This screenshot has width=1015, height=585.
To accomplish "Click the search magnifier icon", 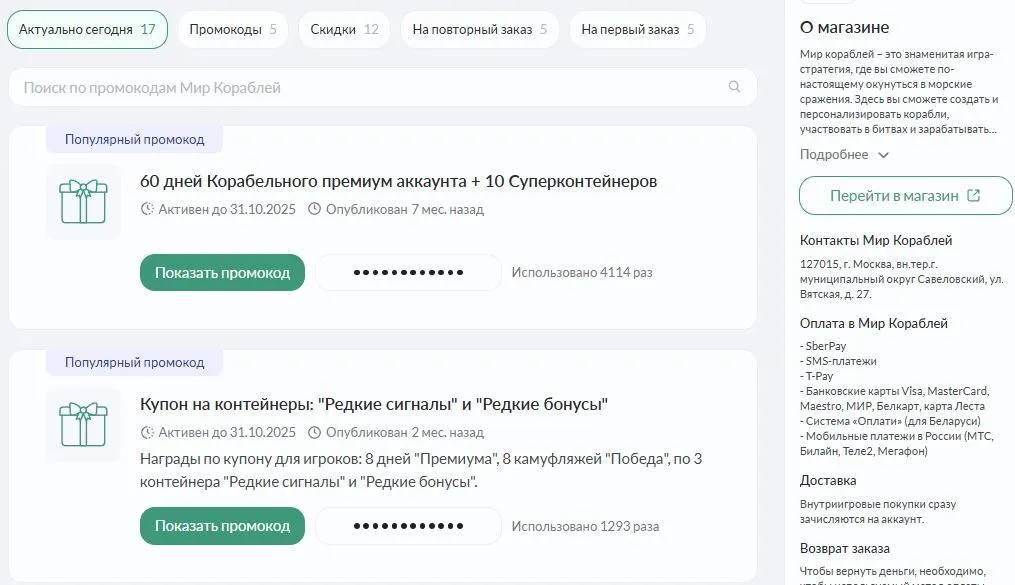I will tap(735, 87).
